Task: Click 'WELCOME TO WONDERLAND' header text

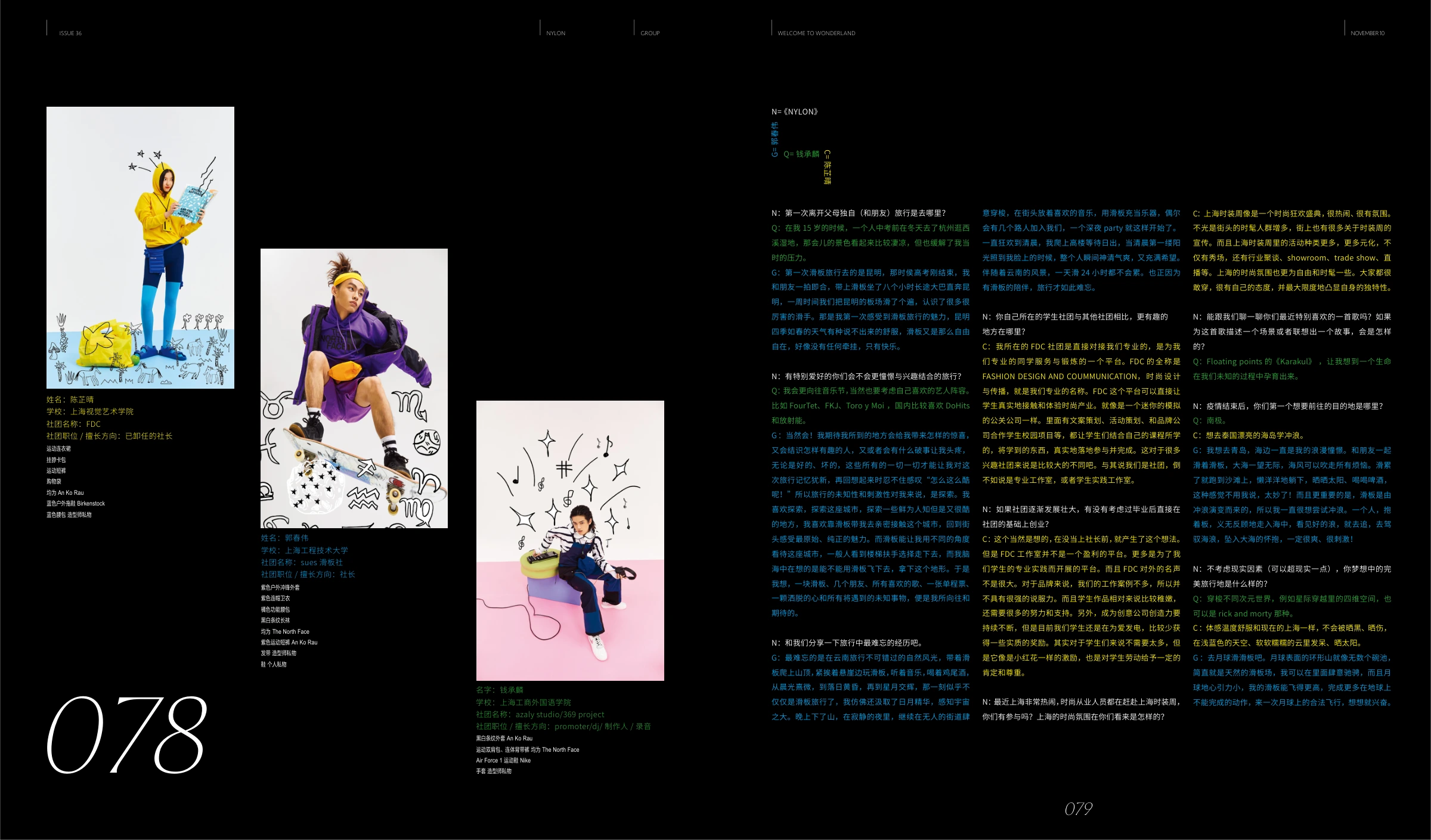Action: [x=816, y=33]
